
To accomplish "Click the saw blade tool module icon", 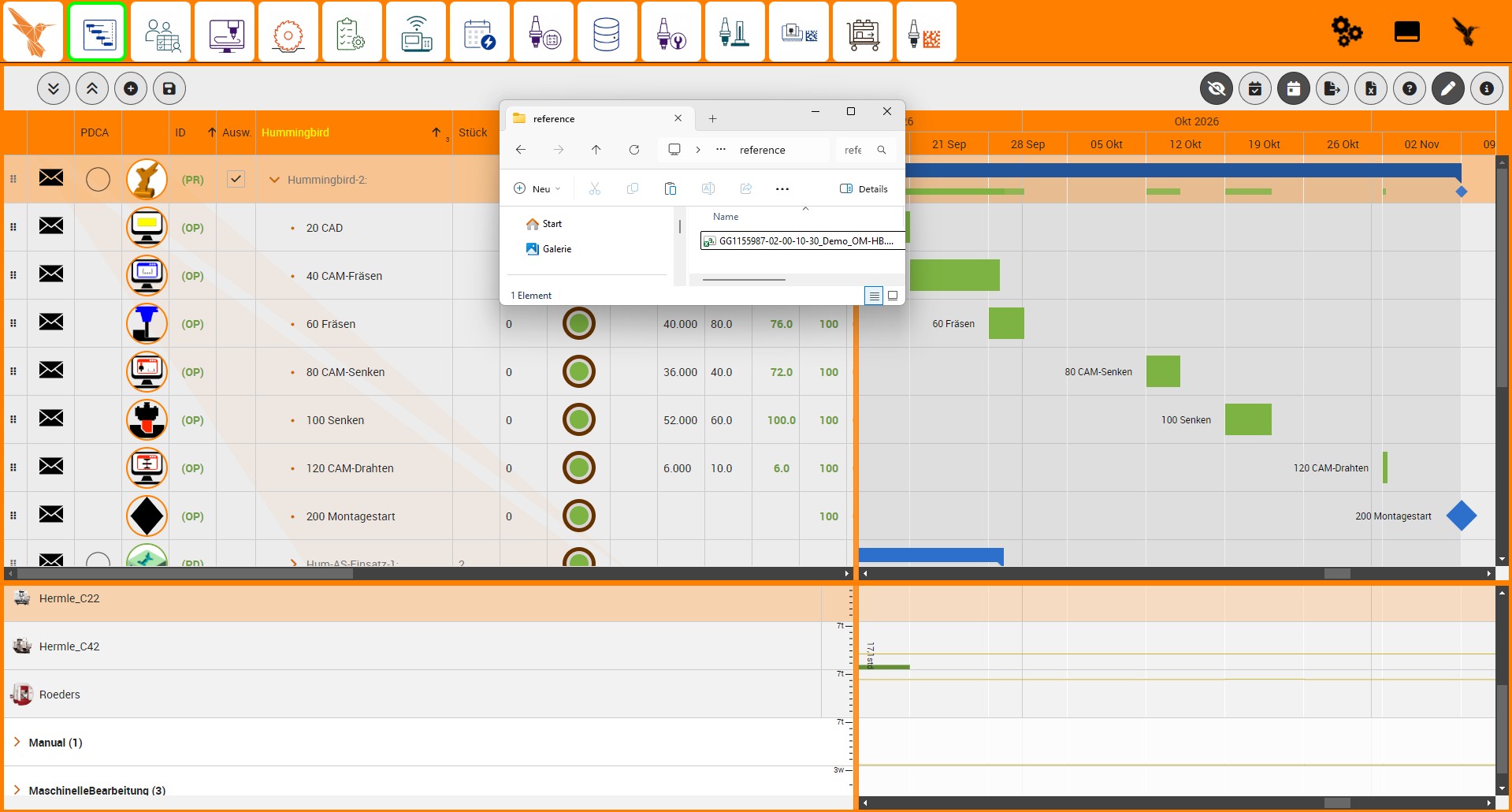I will 288,32.
